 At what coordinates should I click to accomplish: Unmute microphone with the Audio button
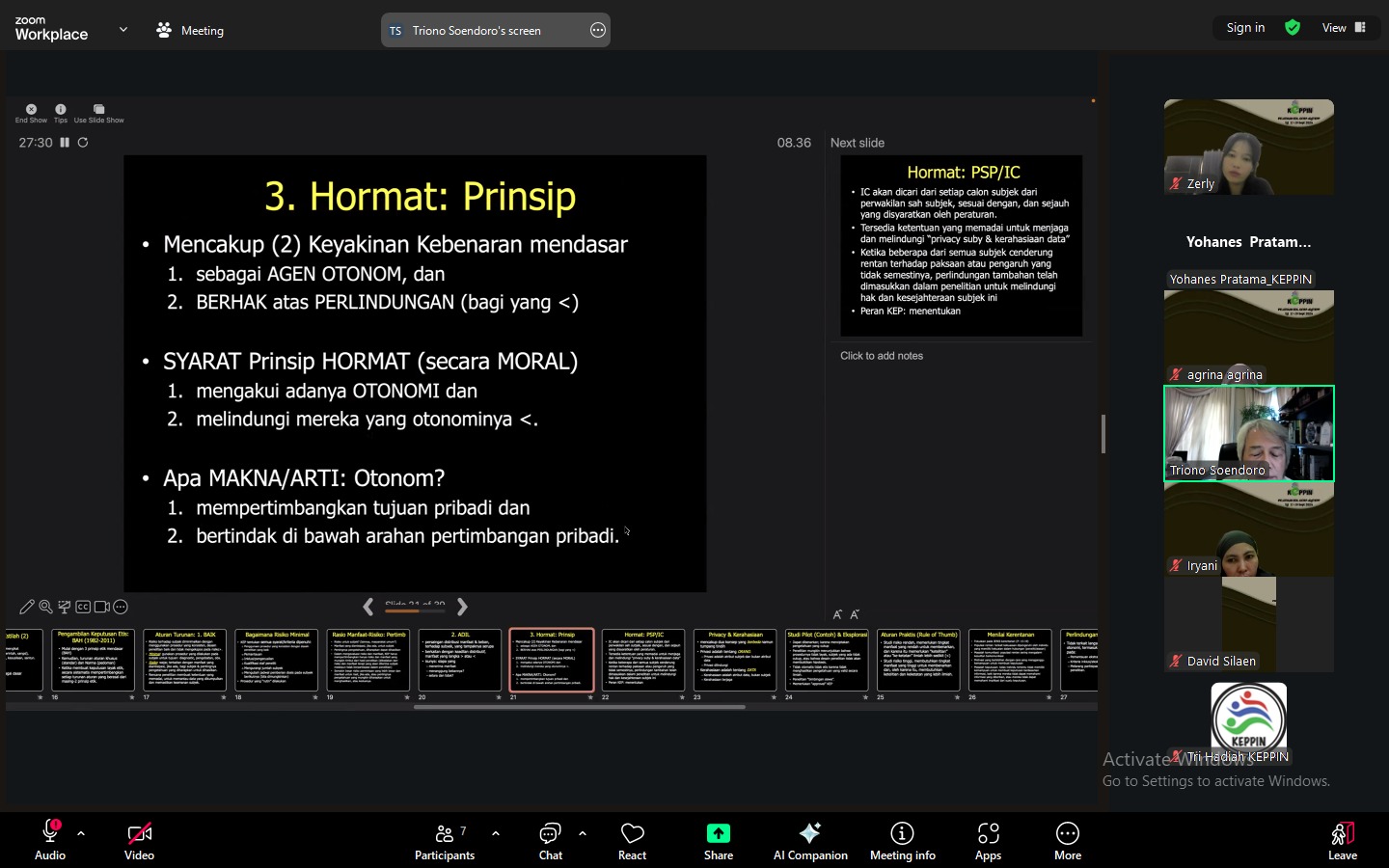click(x=50, y=839)
